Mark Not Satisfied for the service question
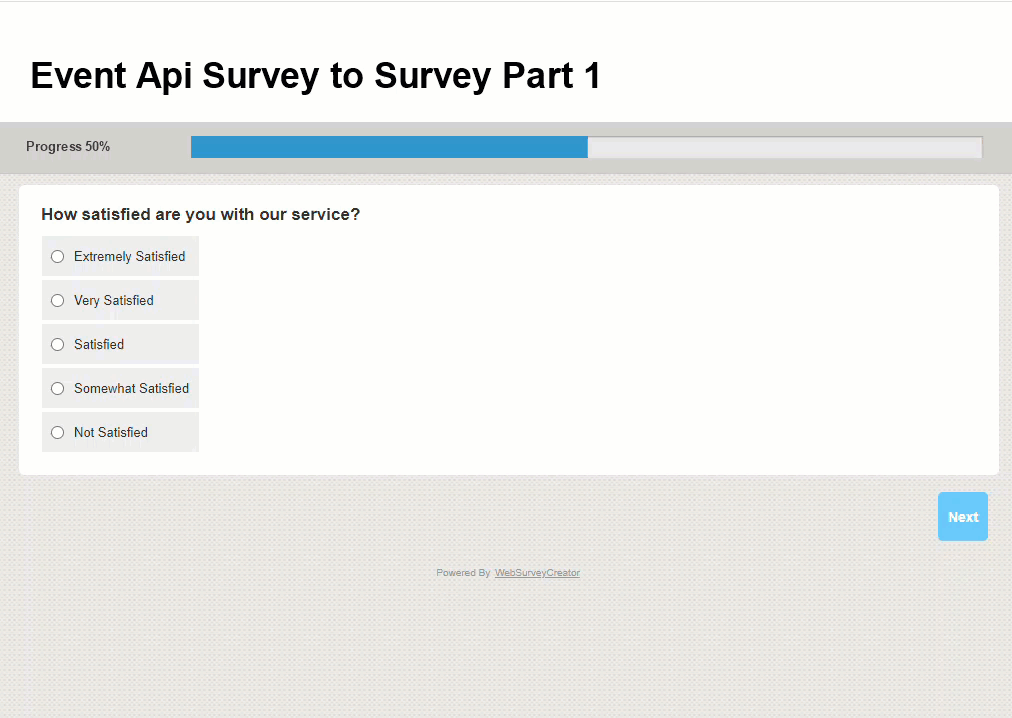Image resolution: width=1012 pixels, height=718 pixels. tap(57, 432)
